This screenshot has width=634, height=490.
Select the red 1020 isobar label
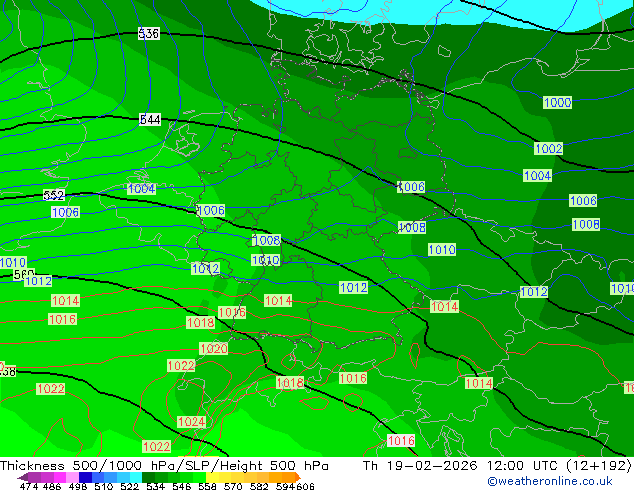coord(213,348)
